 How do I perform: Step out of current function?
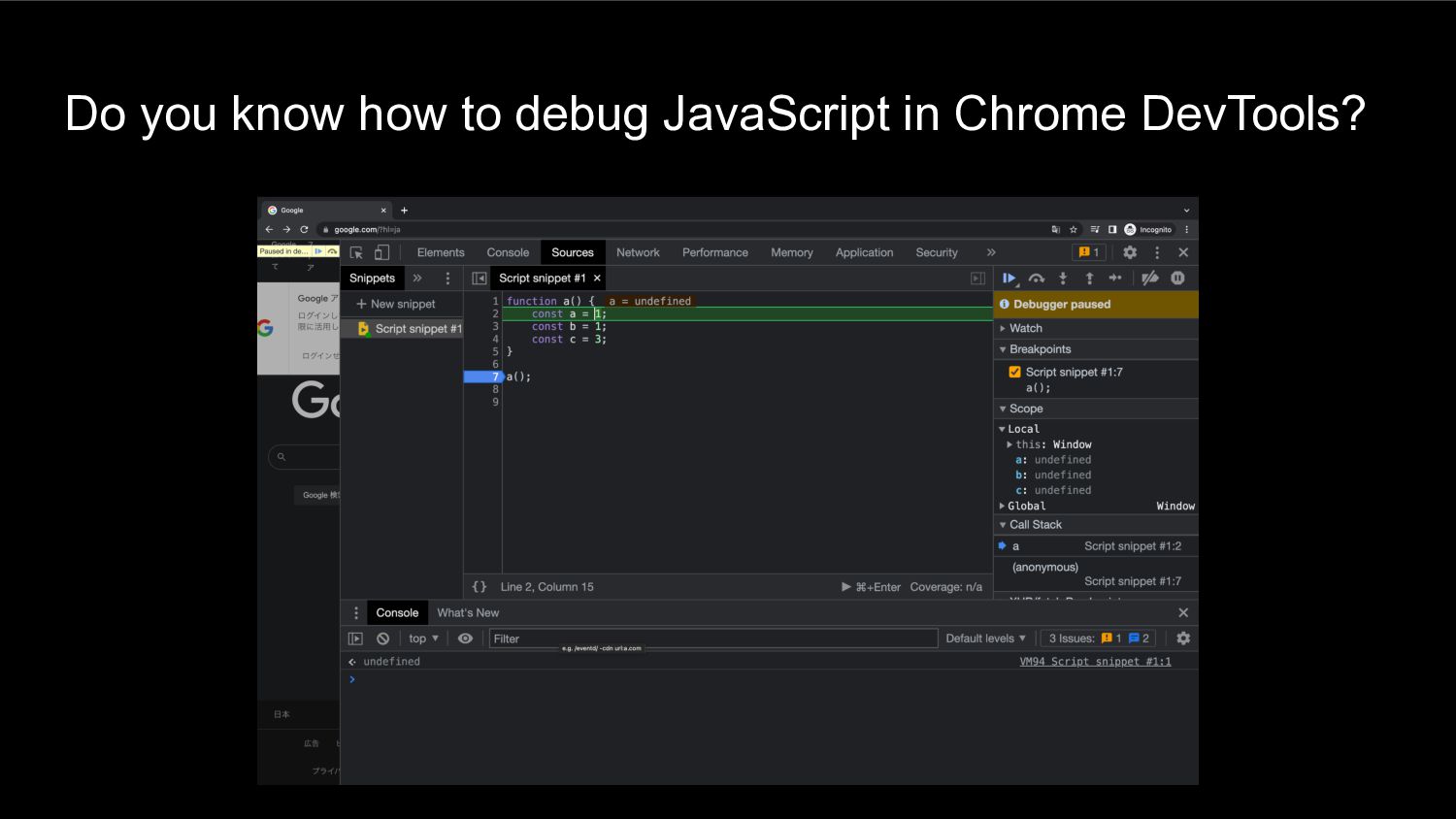pos(1089,278)
